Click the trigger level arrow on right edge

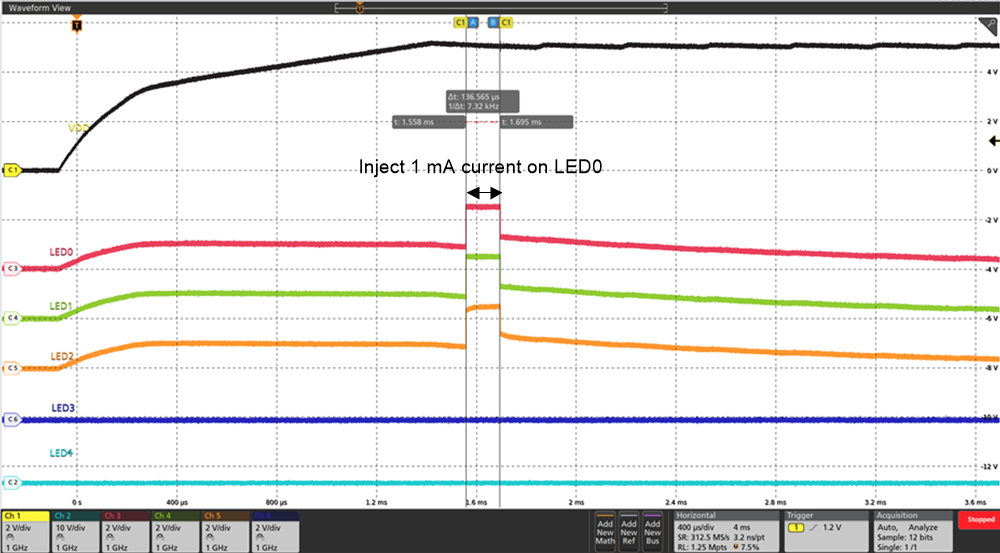coord(991,142)
